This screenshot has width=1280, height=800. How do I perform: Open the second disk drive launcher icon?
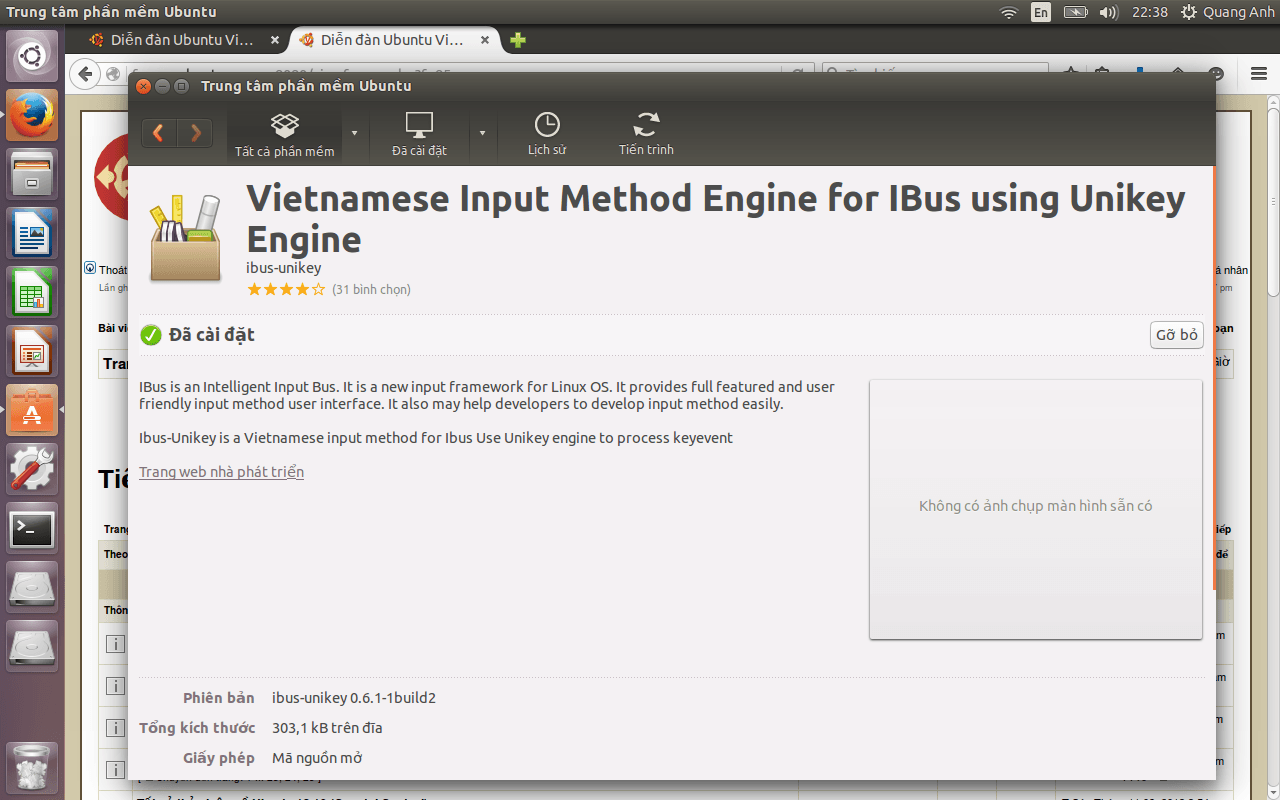pyautogui.click(x=32, y=647)
